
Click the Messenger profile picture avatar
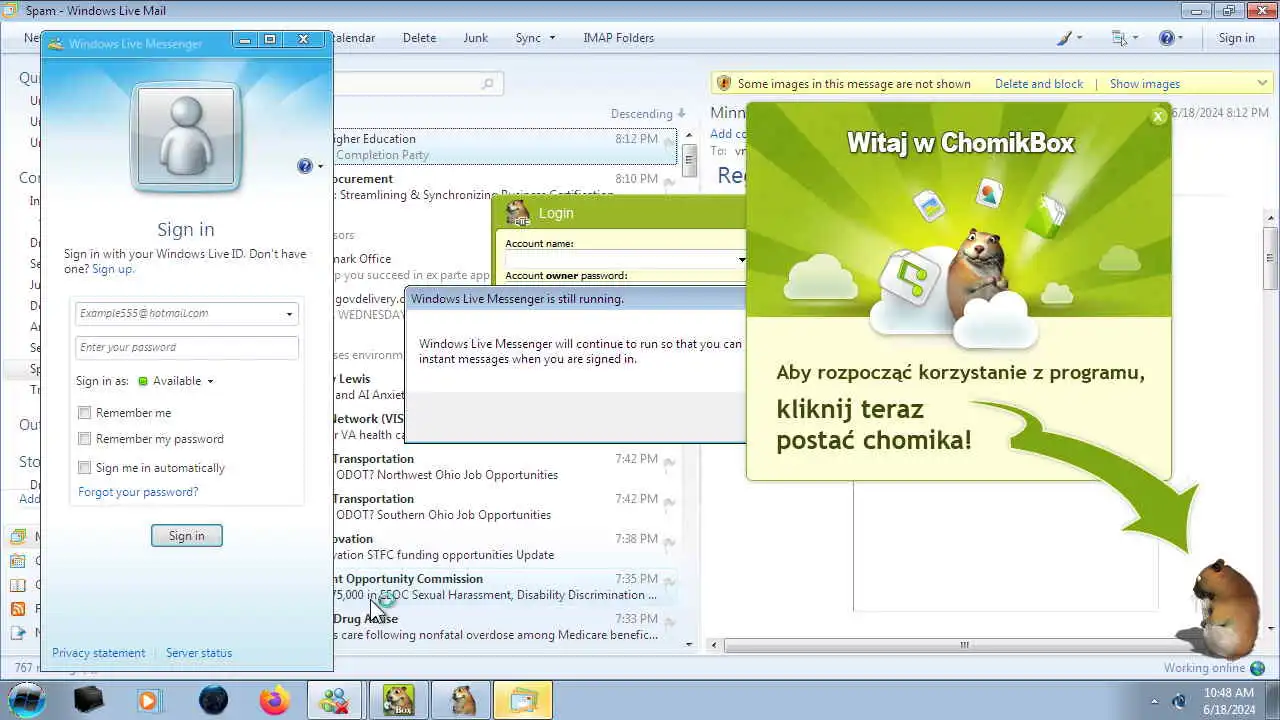(186, 136)
